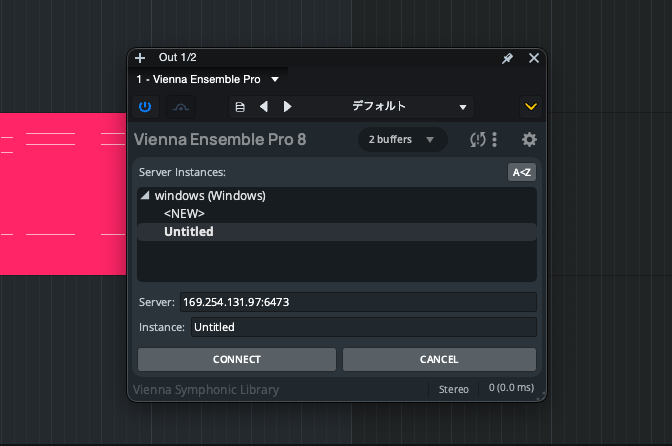Screen dimensions: 672x446
Task: Go to the next preset
Action: point(288,106)
